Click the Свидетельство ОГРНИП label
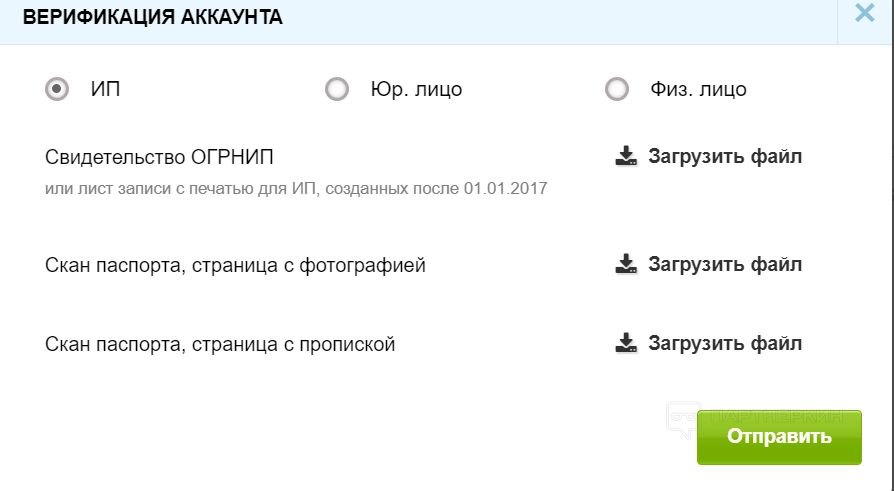 (159, 157)
